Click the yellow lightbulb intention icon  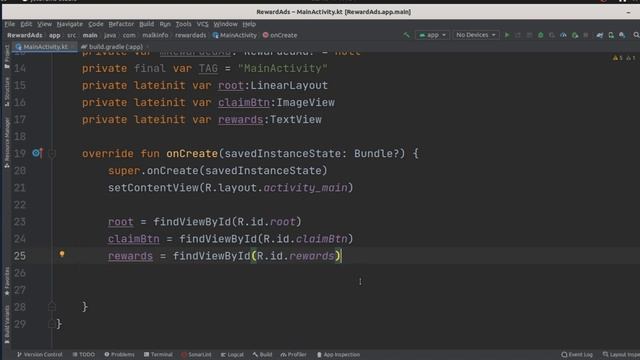click(x=62, y=254)
